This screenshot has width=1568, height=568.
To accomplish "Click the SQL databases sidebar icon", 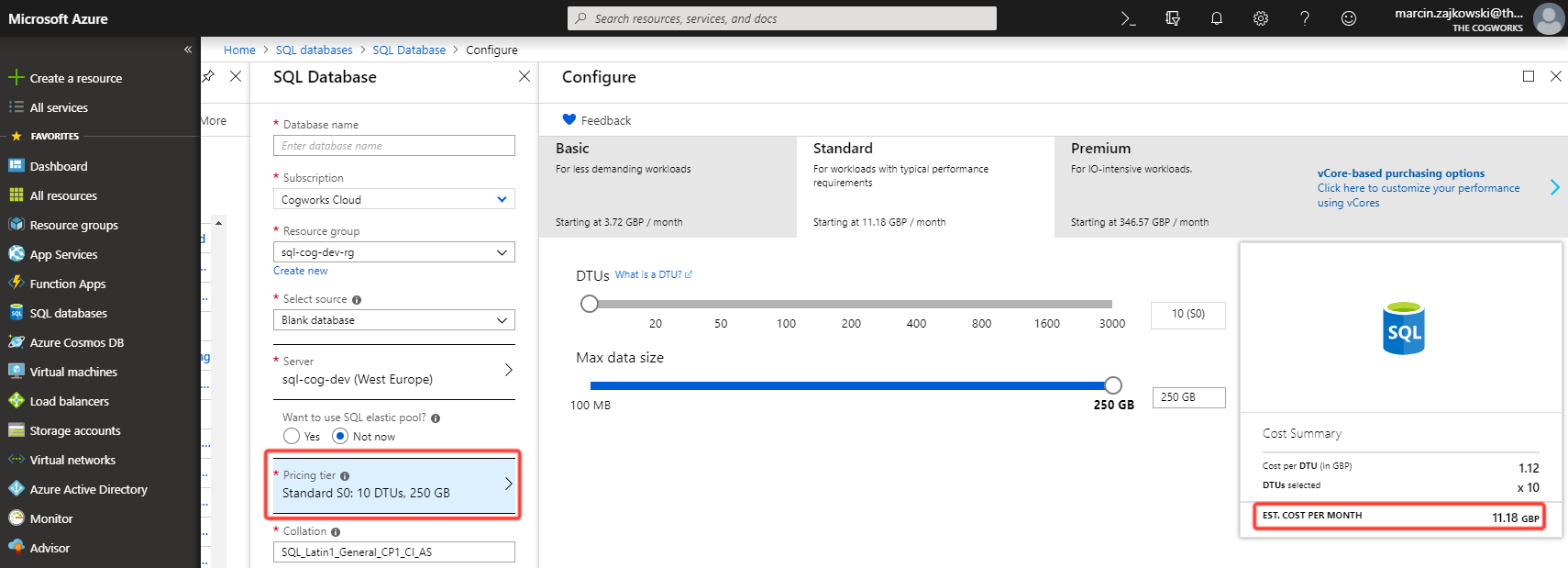I will (x=16, y=313).
